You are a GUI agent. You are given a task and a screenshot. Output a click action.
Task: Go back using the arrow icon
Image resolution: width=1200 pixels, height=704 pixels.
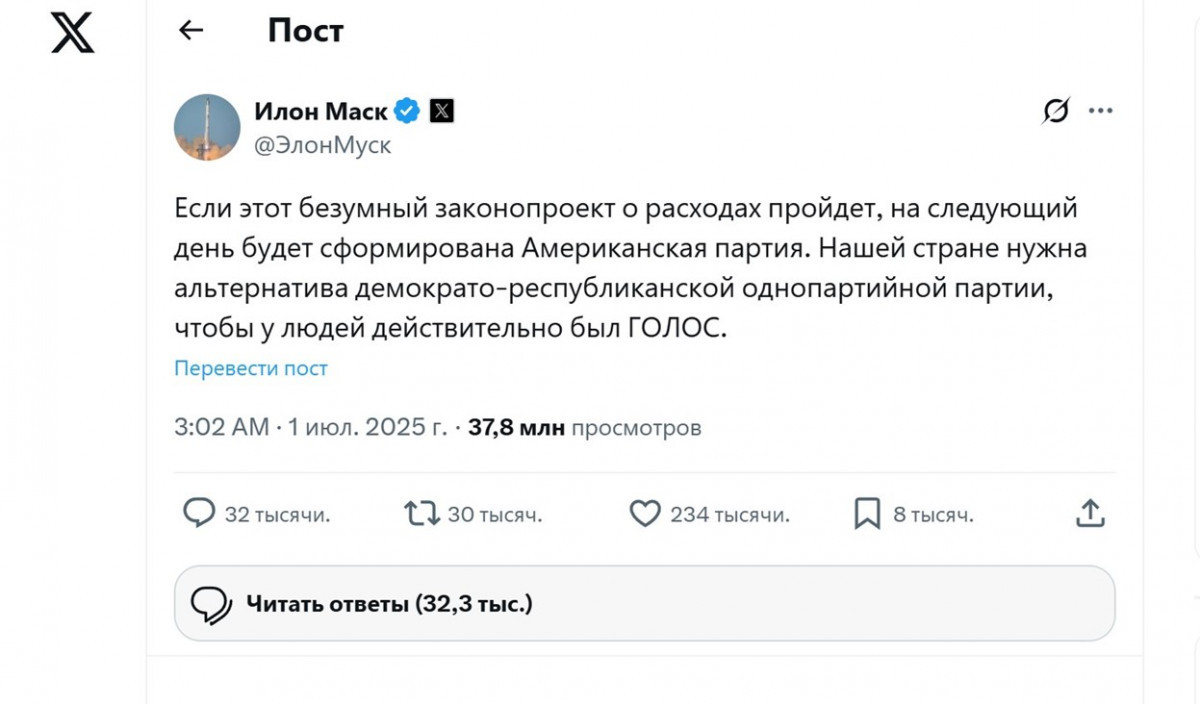coord(190,31)
